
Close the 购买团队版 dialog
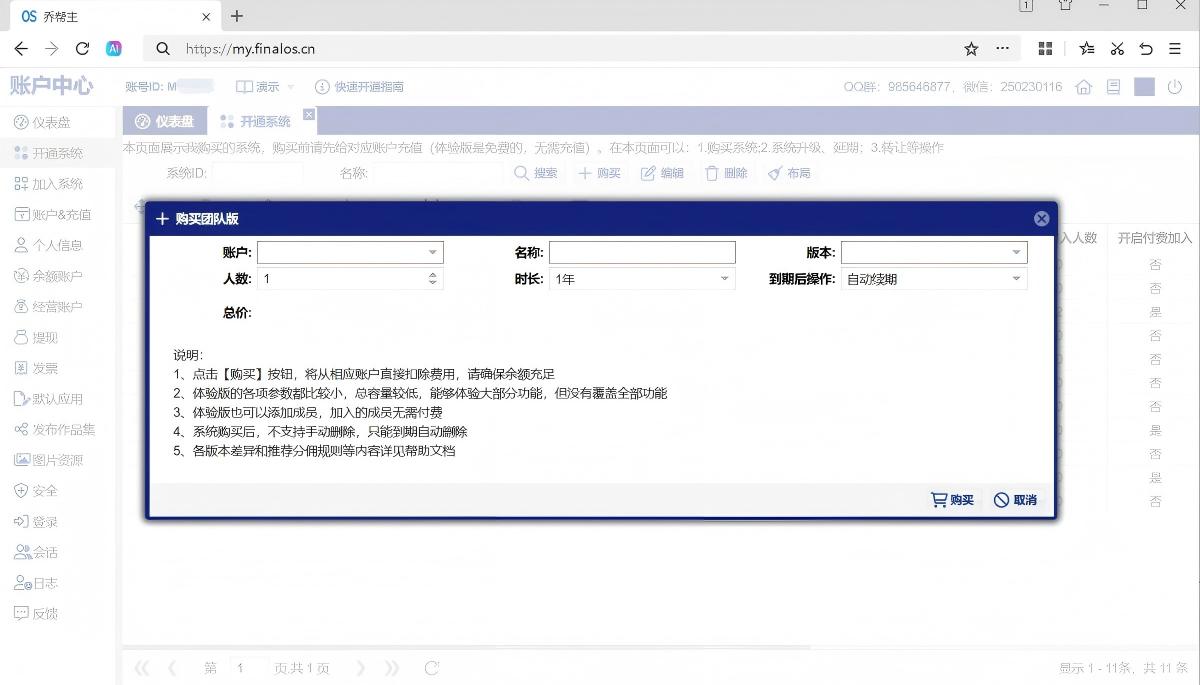1041,218
